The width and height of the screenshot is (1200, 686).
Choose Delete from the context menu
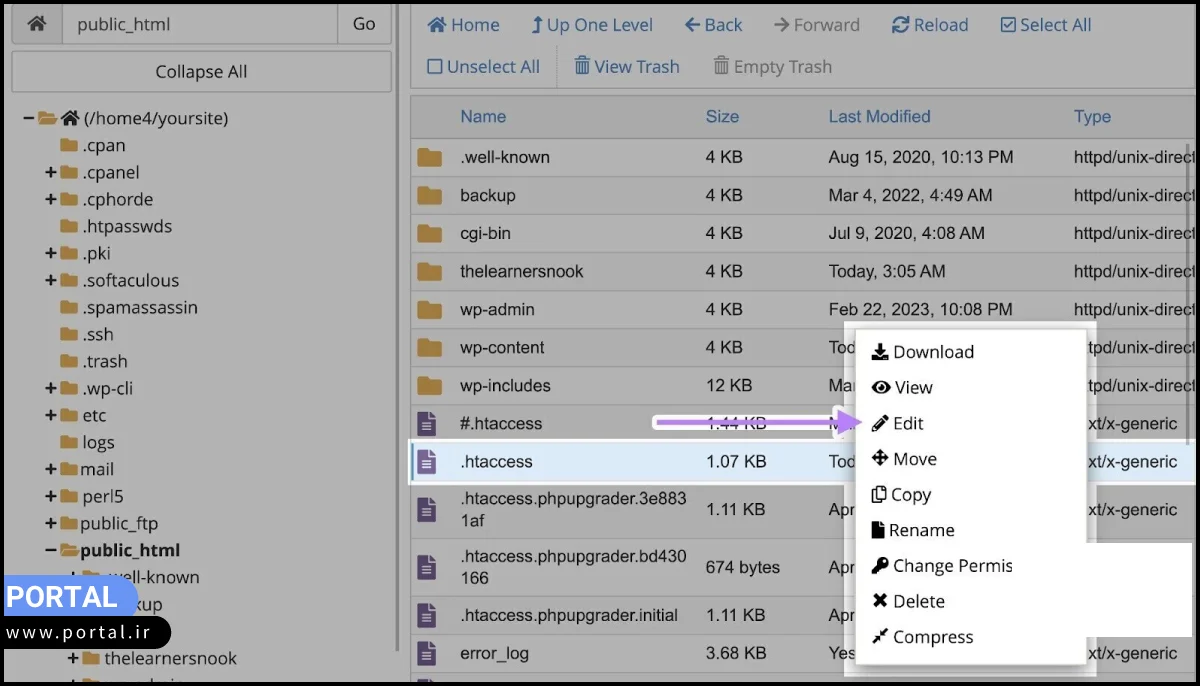[917, 601]
